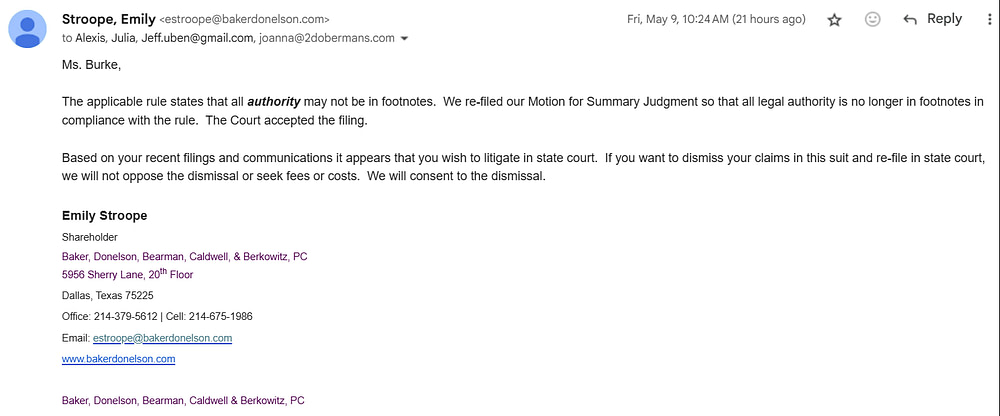Open the three-dot More options menu
The image size is (1000, 416).
coord(989,20)
